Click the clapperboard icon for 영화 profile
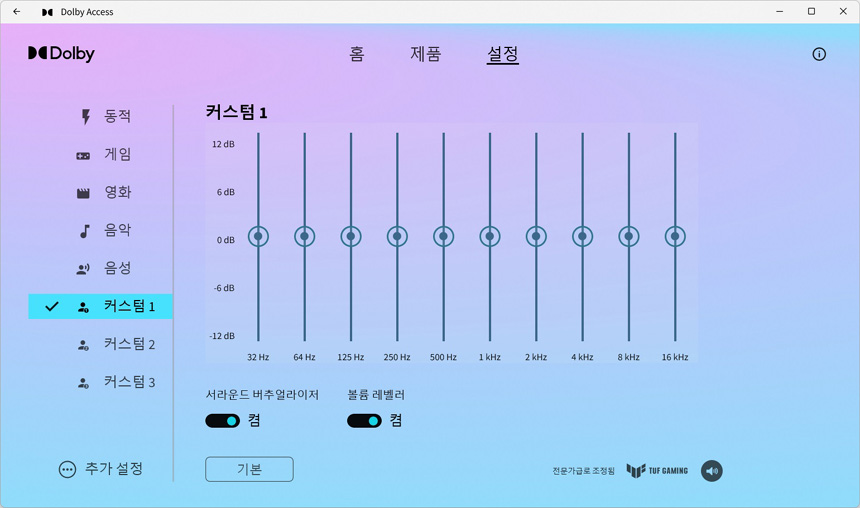The width and height of the screenshot is (860, 508). coord(83,193)
